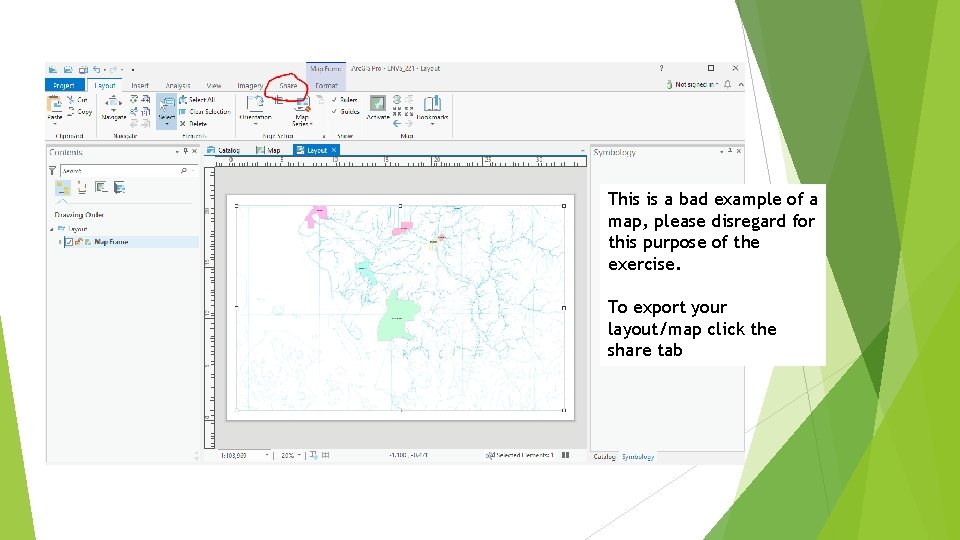Expand the Map Frame tree node
960x540 pixels.
coord(60,242)
